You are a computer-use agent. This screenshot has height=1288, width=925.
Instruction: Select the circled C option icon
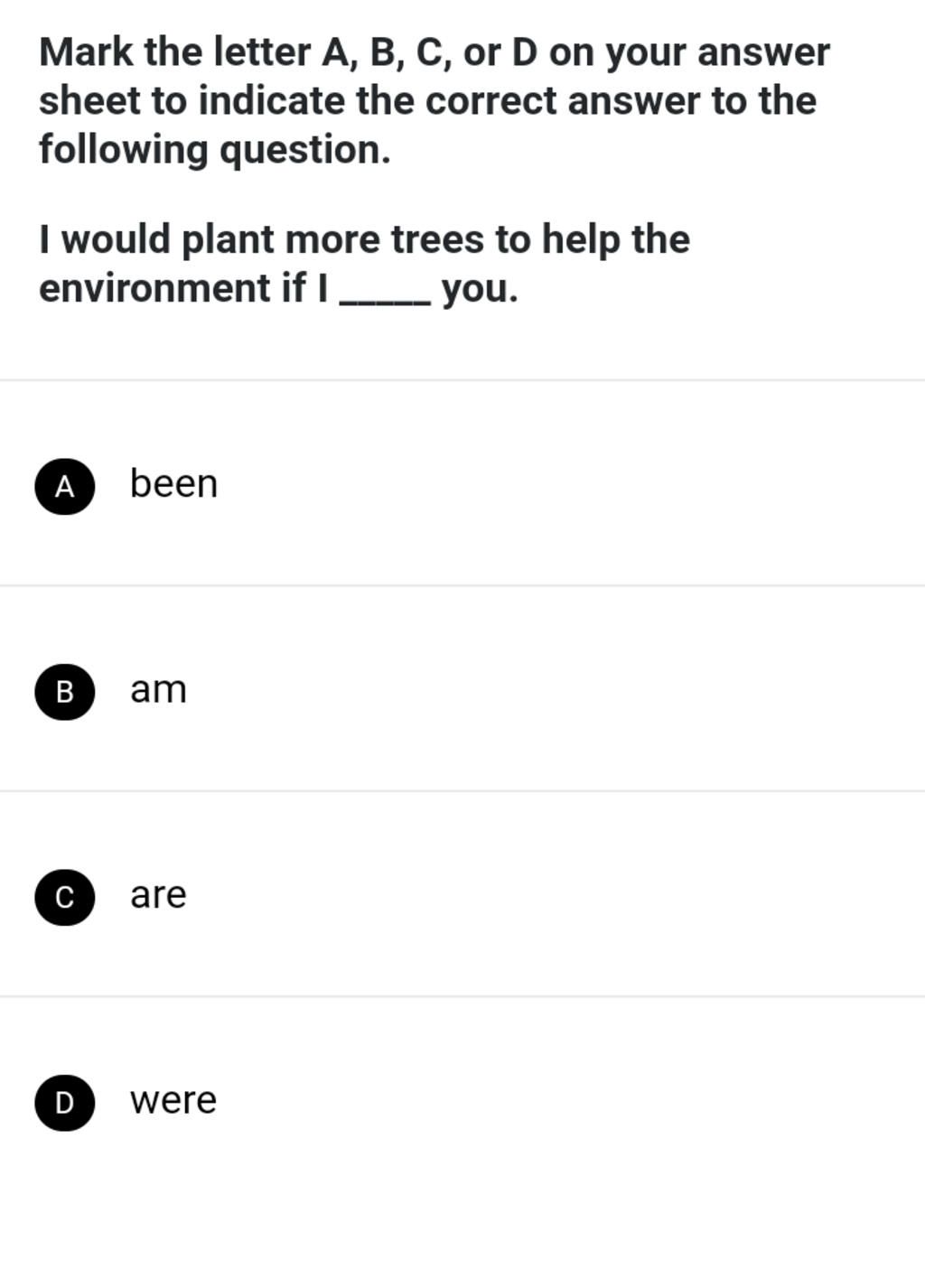tap(65, 897)
